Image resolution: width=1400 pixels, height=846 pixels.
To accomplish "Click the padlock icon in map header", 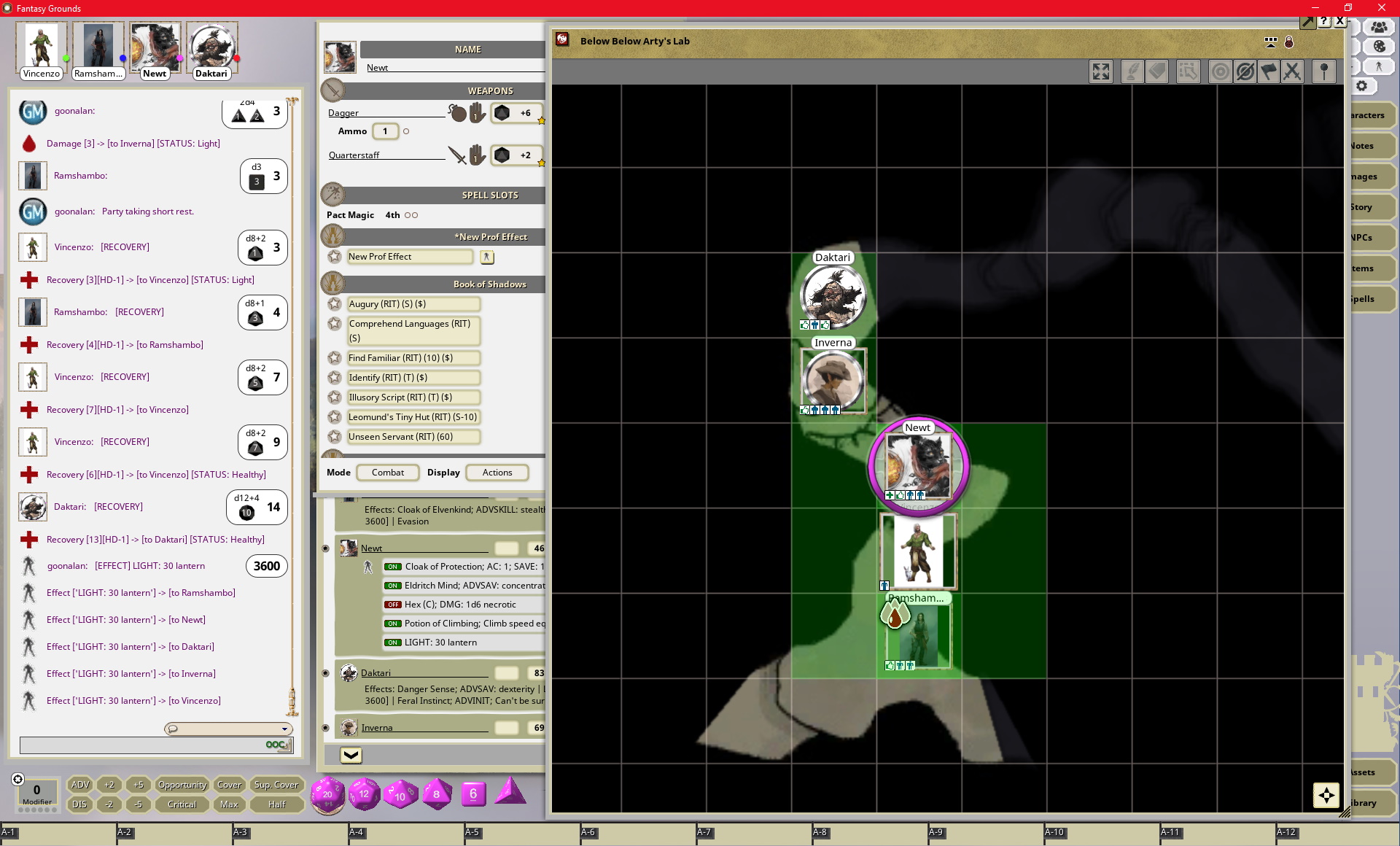I will (x=1289, y=42).
